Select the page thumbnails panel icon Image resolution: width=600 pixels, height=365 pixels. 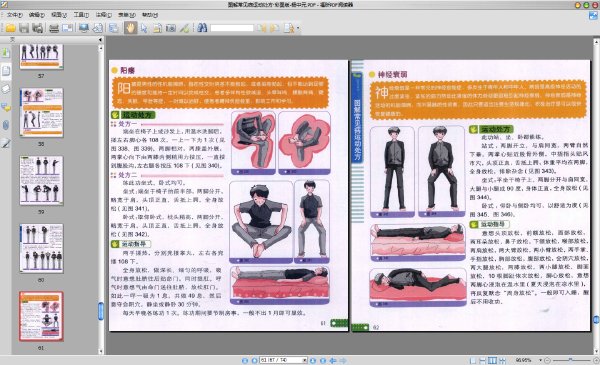(6, 70)
